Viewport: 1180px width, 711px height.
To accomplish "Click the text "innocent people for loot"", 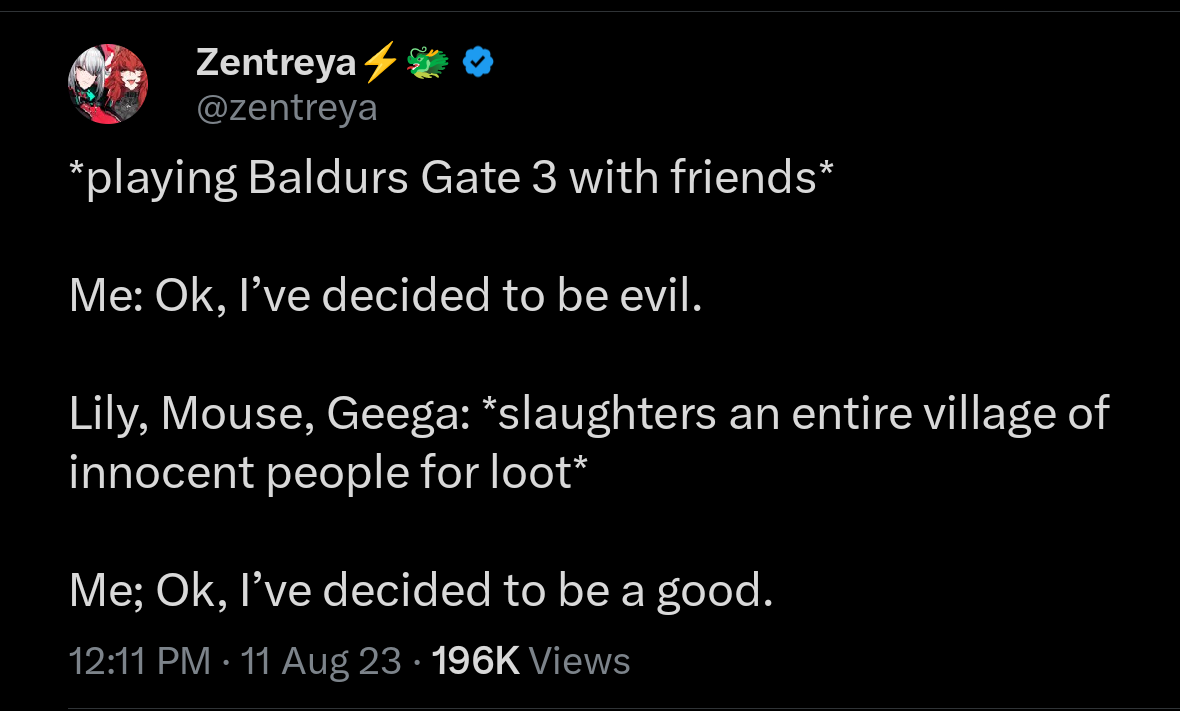I will tap(321, 472).
